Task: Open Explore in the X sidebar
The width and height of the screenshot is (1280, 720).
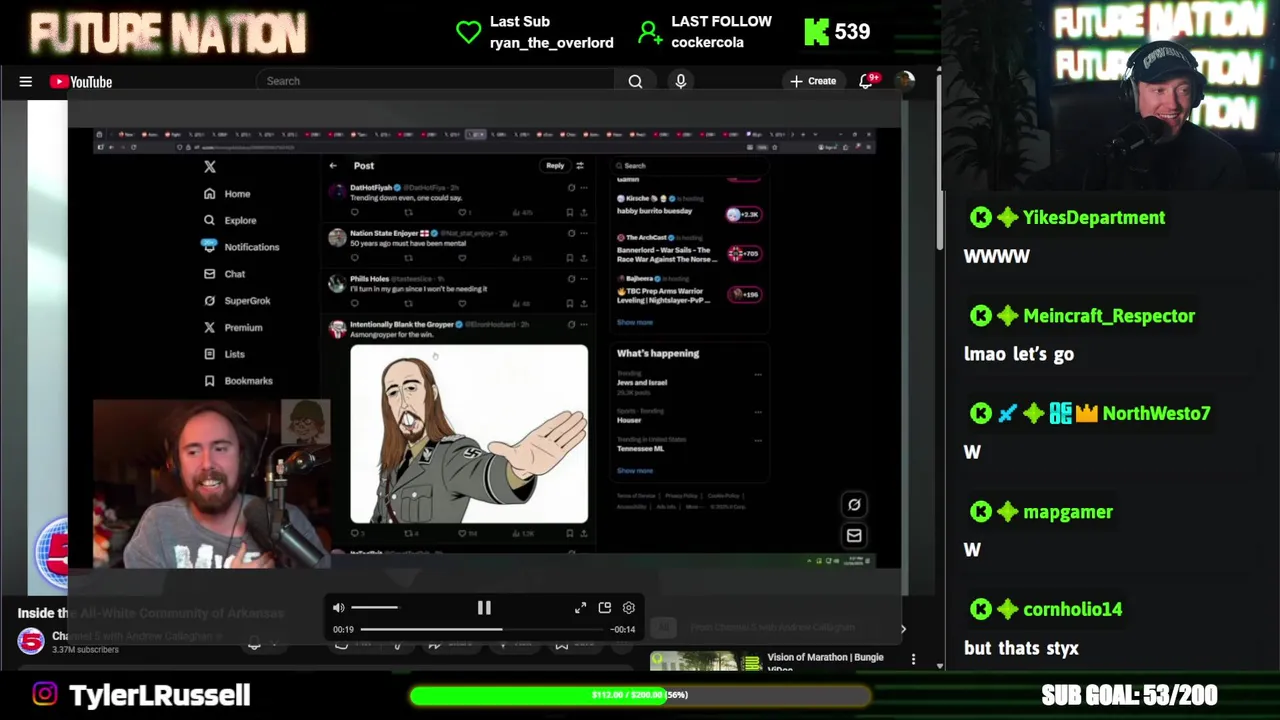Action: coord(230,220)
